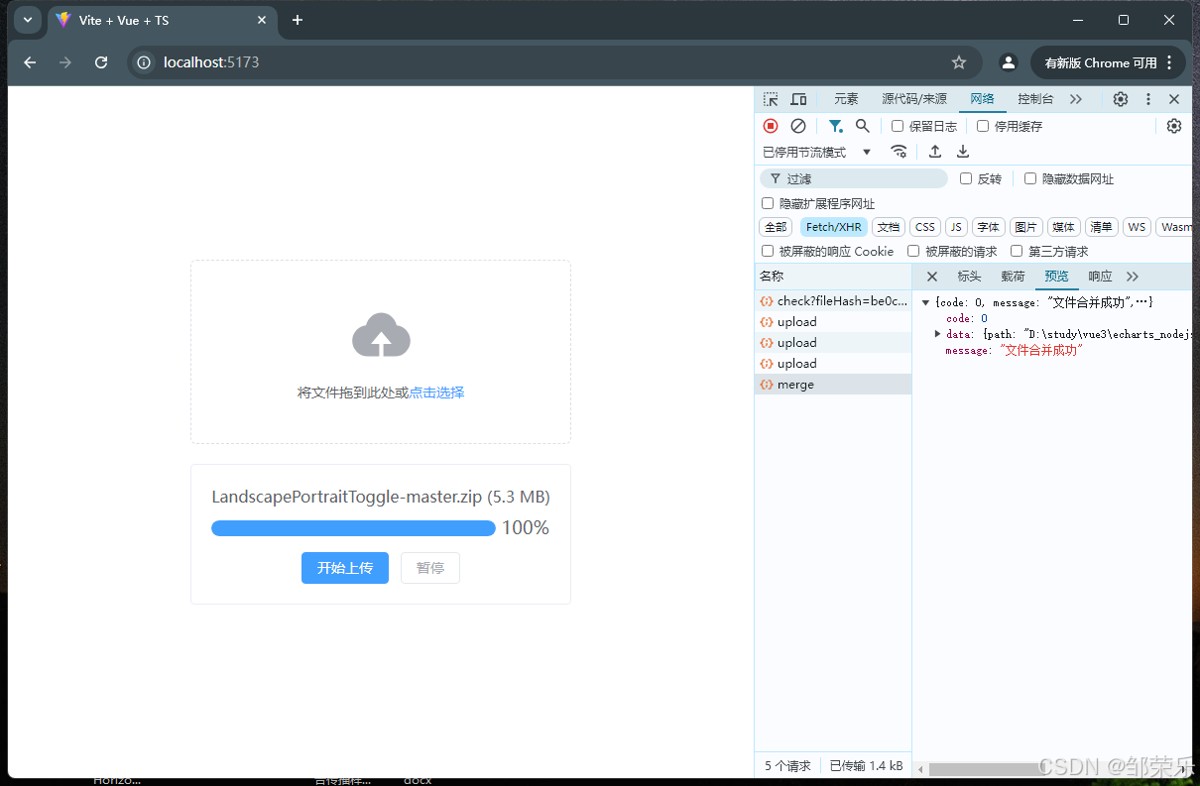Select the merge request row
Screen dimensions: 1200x786
click(x=833, y=384)
